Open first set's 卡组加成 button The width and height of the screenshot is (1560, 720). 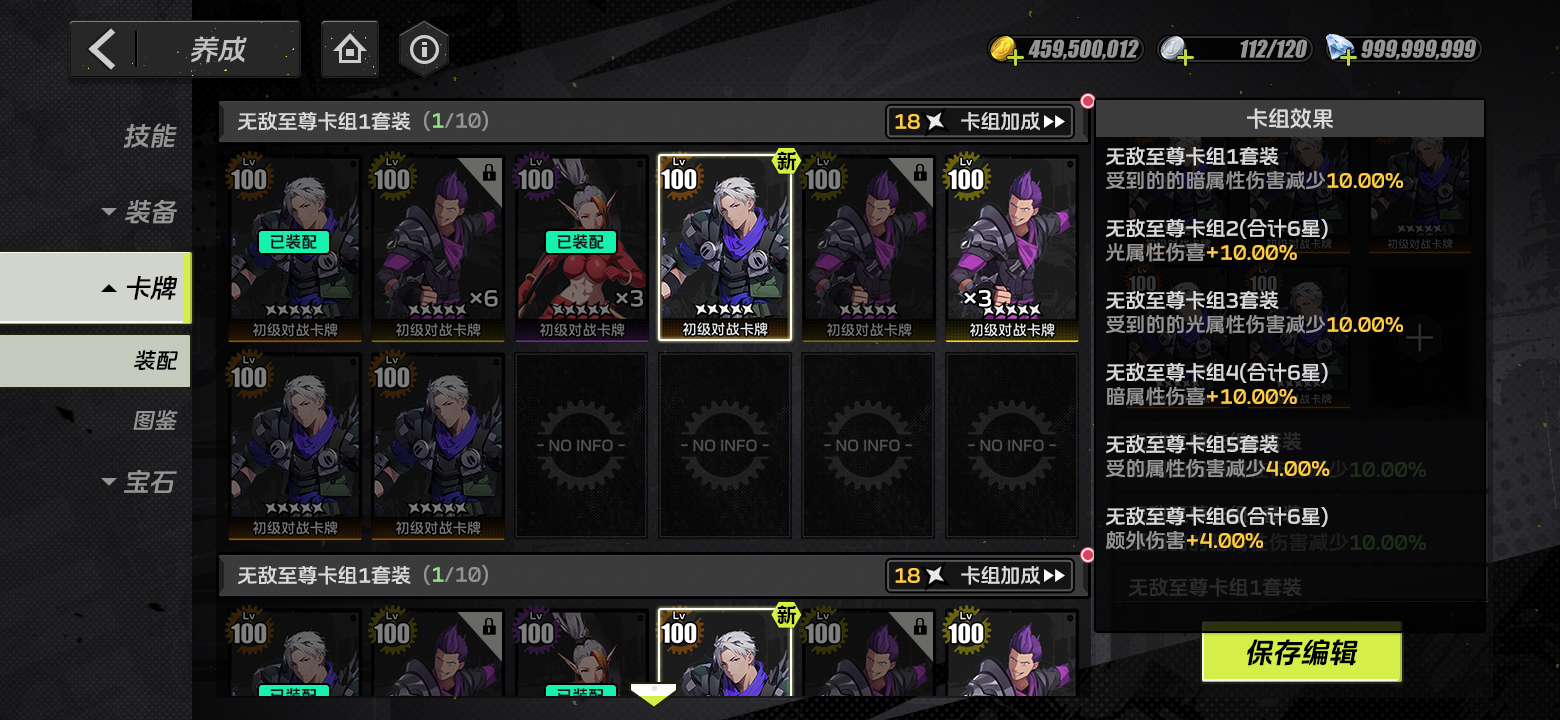point(980,122)
